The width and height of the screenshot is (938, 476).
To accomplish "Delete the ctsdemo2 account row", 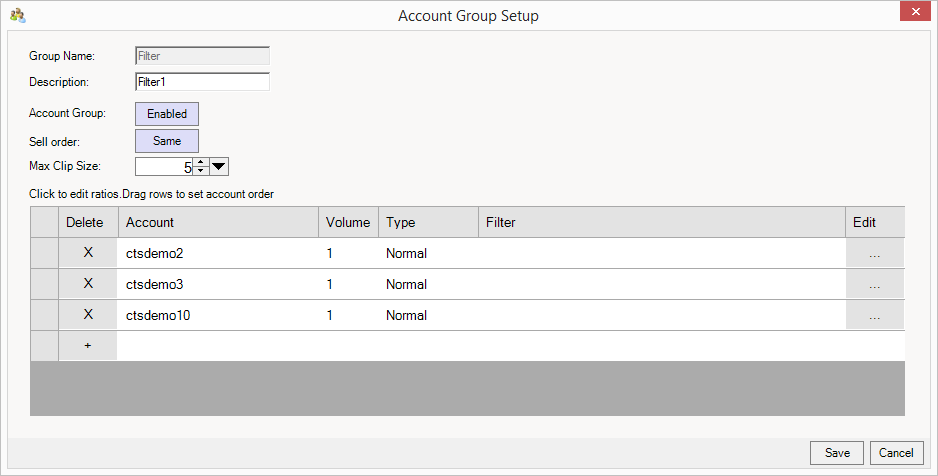I will pos(88,253).
